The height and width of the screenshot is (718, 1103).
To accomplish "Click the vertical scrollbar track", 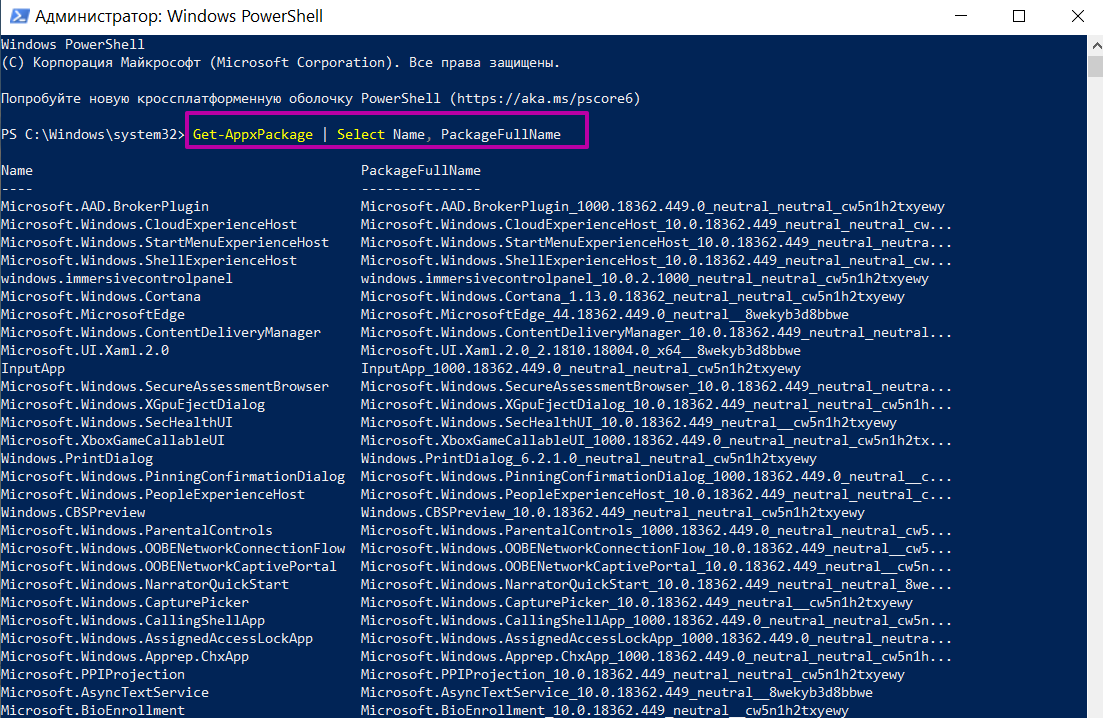I will (1094, 400).
